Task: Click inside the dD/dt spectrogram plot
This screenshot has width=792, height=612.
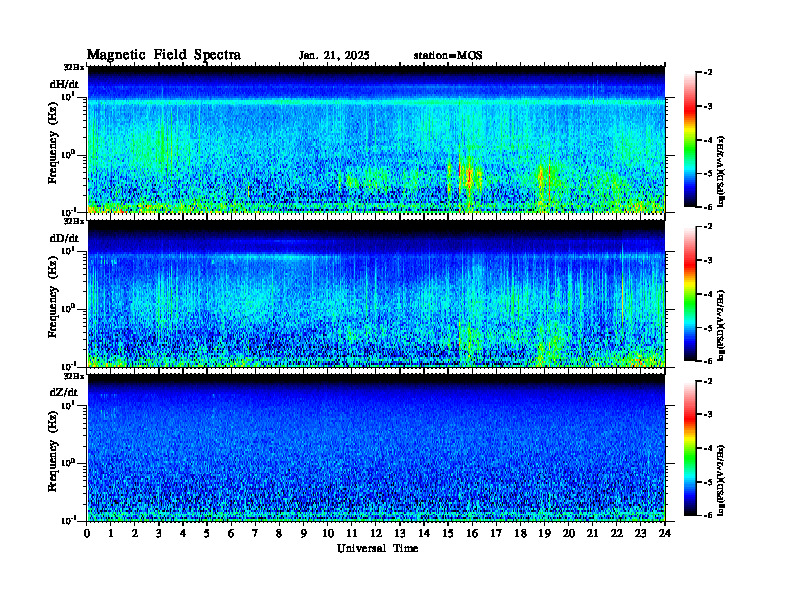Action: 376,293
